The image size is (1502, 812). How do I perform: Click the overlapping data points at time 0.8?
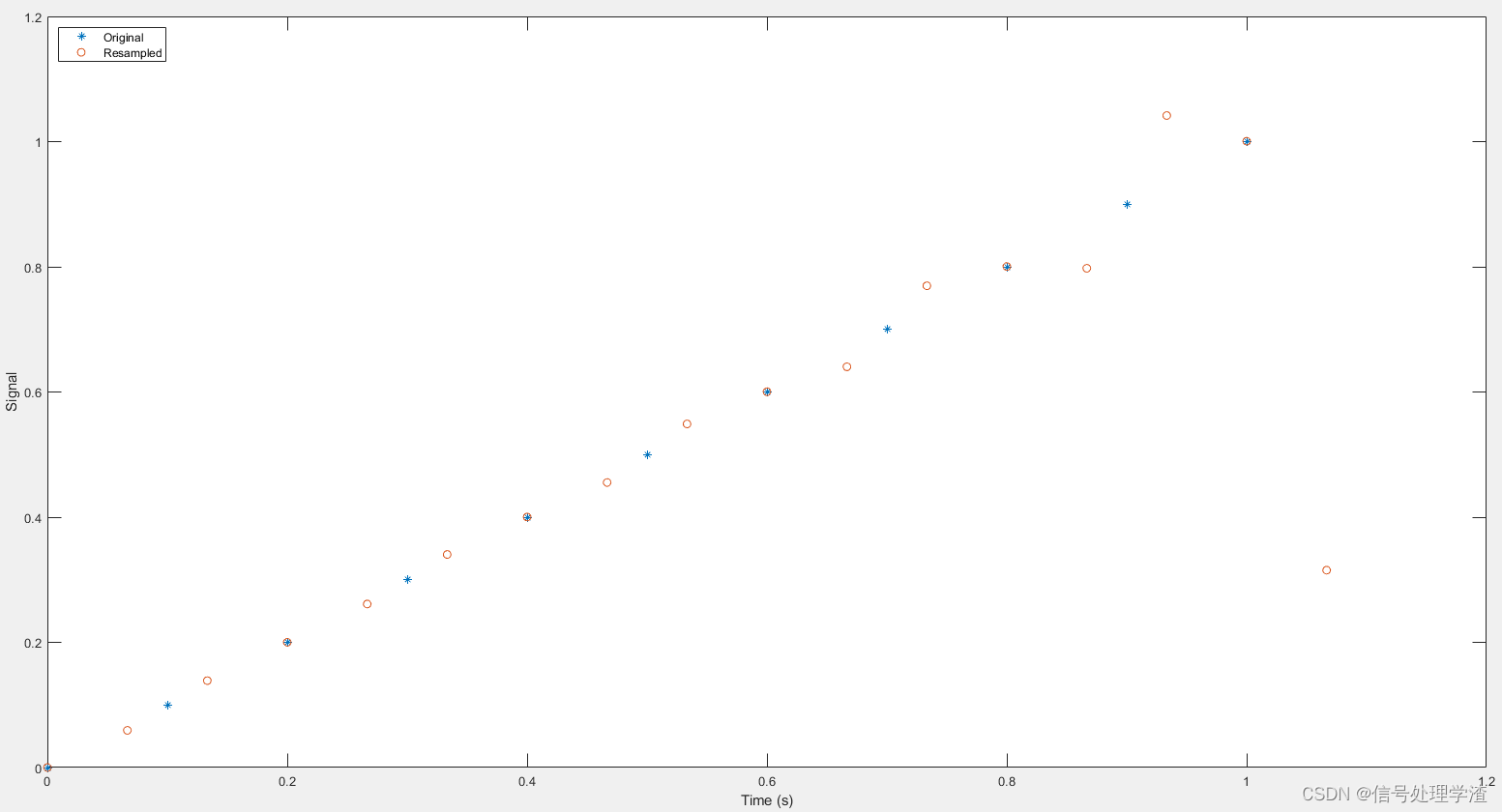tap(1007, 267)
